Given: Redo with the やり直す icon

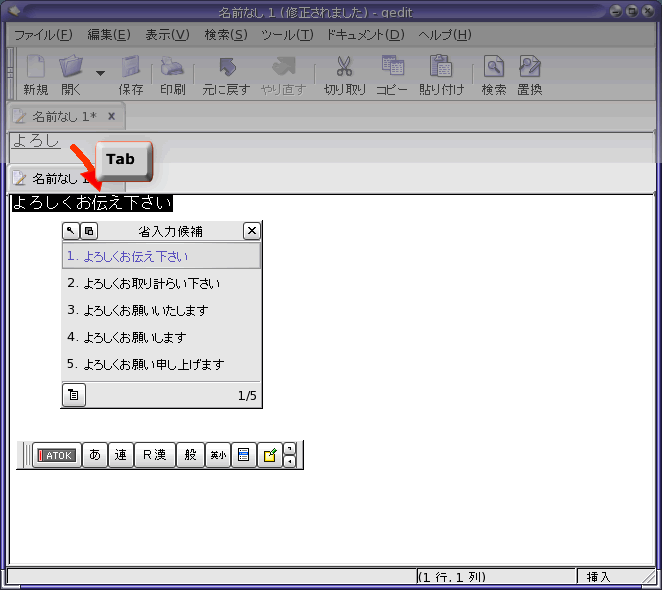Looking at the screenshot, I should [x=283, y=67].
